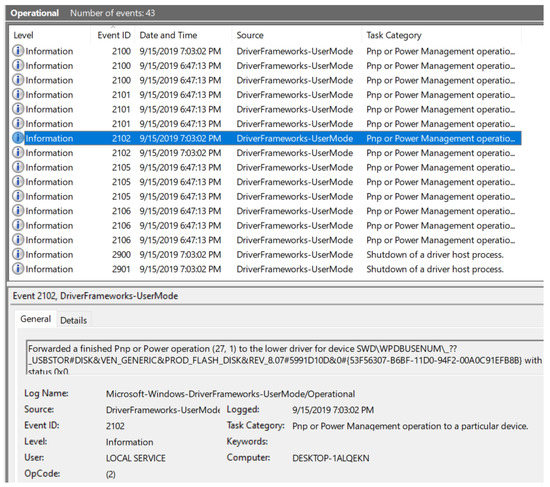Screen dimensions: 550x487
Task: Click the Source column header
Action: (x=250, y=35)
